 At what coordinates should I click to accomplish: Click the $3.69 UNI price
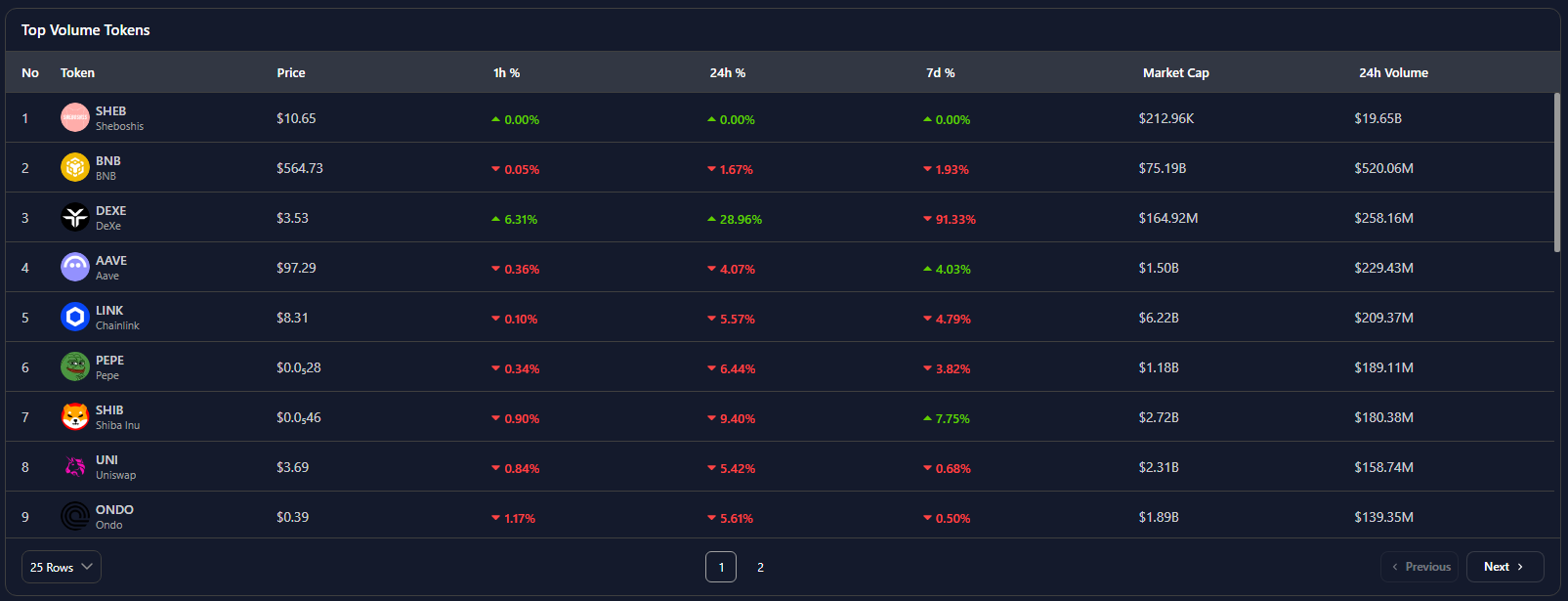click(292, 467)
